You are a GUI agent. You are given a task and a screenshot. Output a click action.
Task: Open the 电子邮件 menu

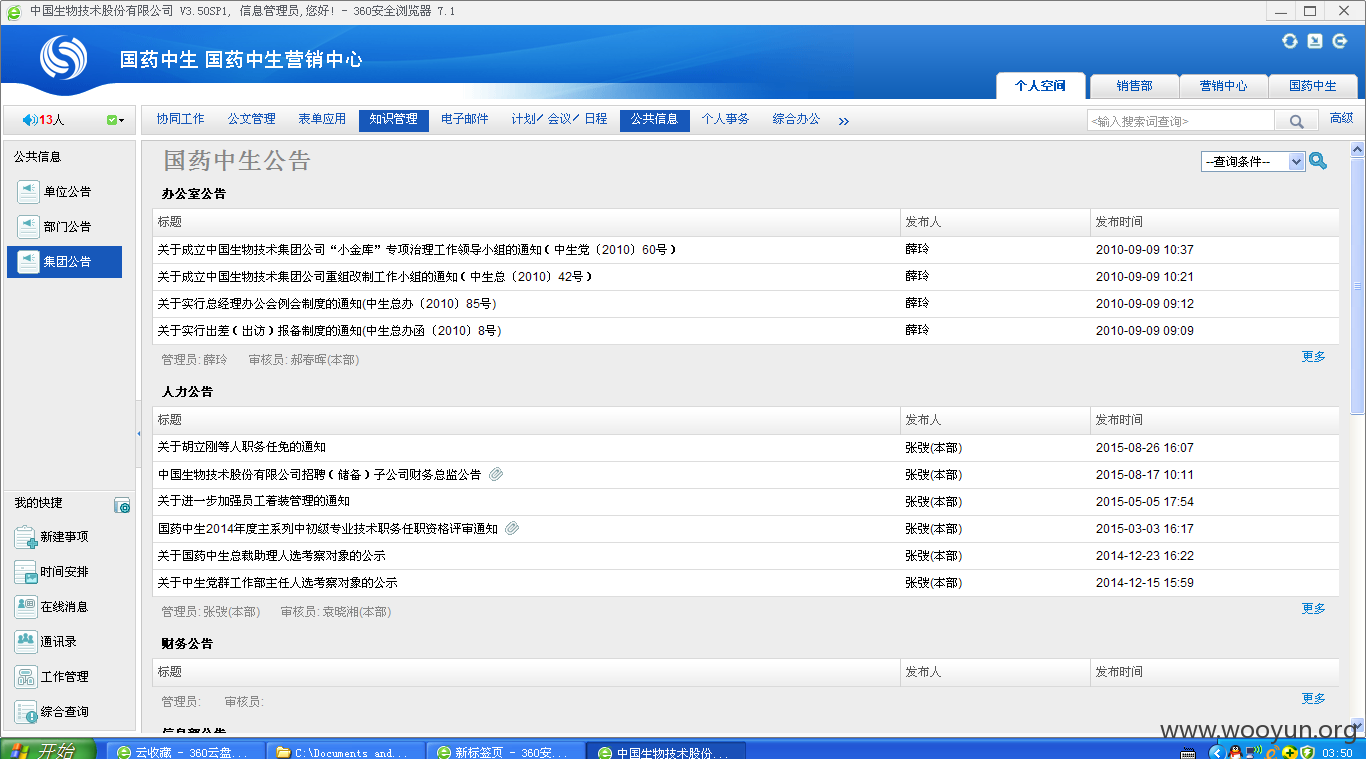point(465,119)
